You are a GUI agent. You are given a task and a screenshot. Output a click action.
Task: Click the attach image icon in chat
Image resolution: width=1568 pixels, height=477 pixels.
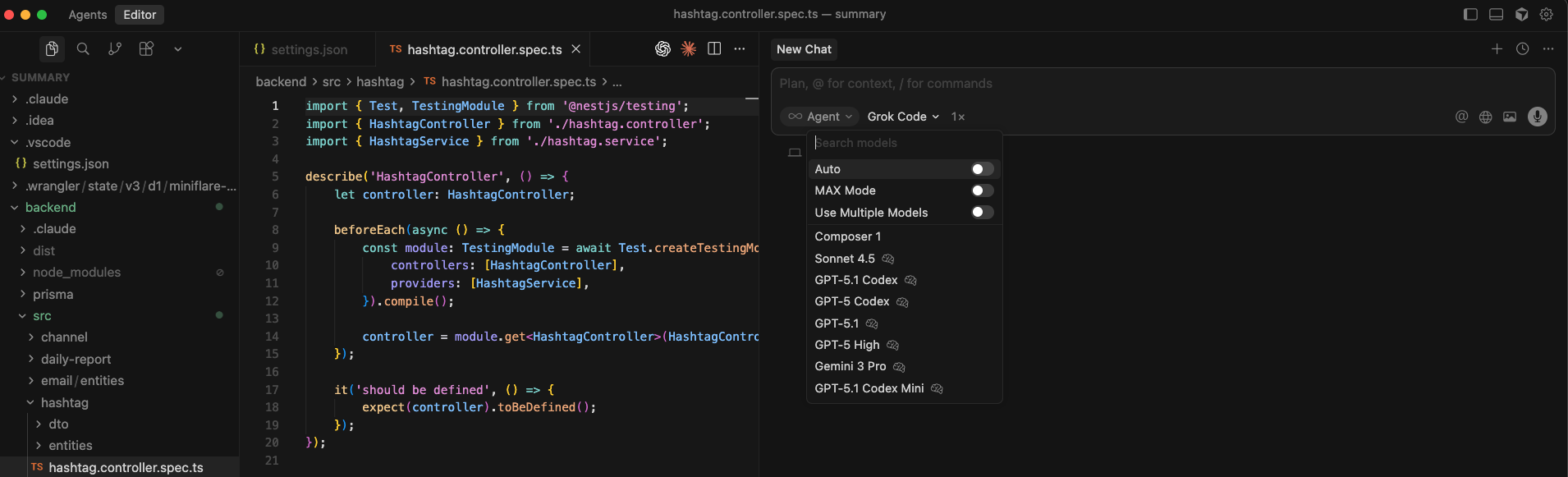tap(1510, 117)
